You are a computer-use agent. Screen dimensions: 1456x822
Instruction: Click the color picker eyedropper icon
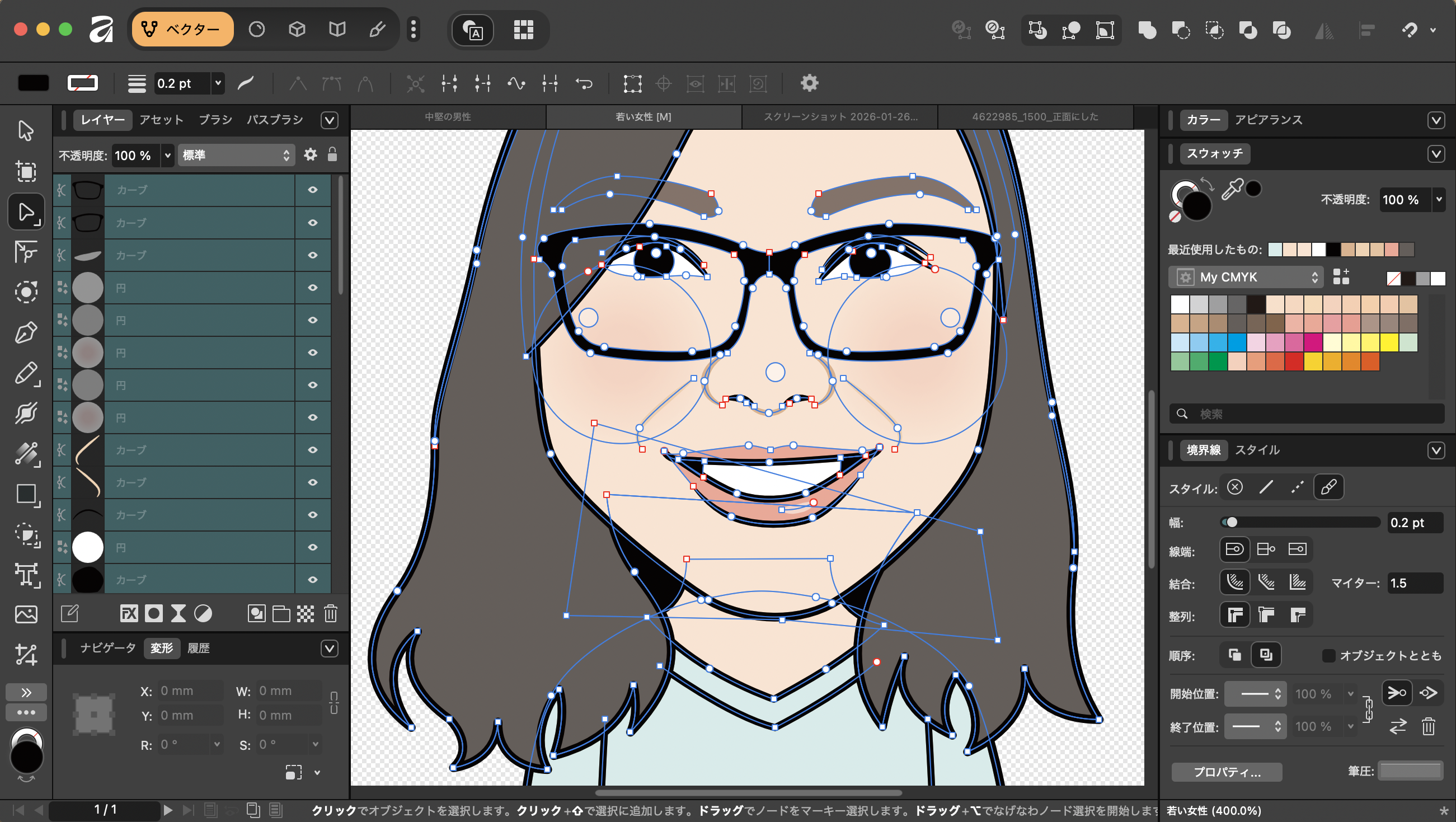(1232, 189)
